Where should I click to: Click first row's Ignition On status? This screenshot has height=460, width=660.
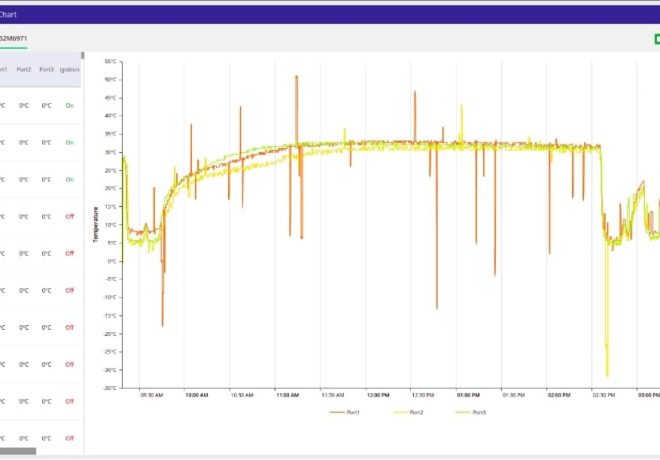69,105
